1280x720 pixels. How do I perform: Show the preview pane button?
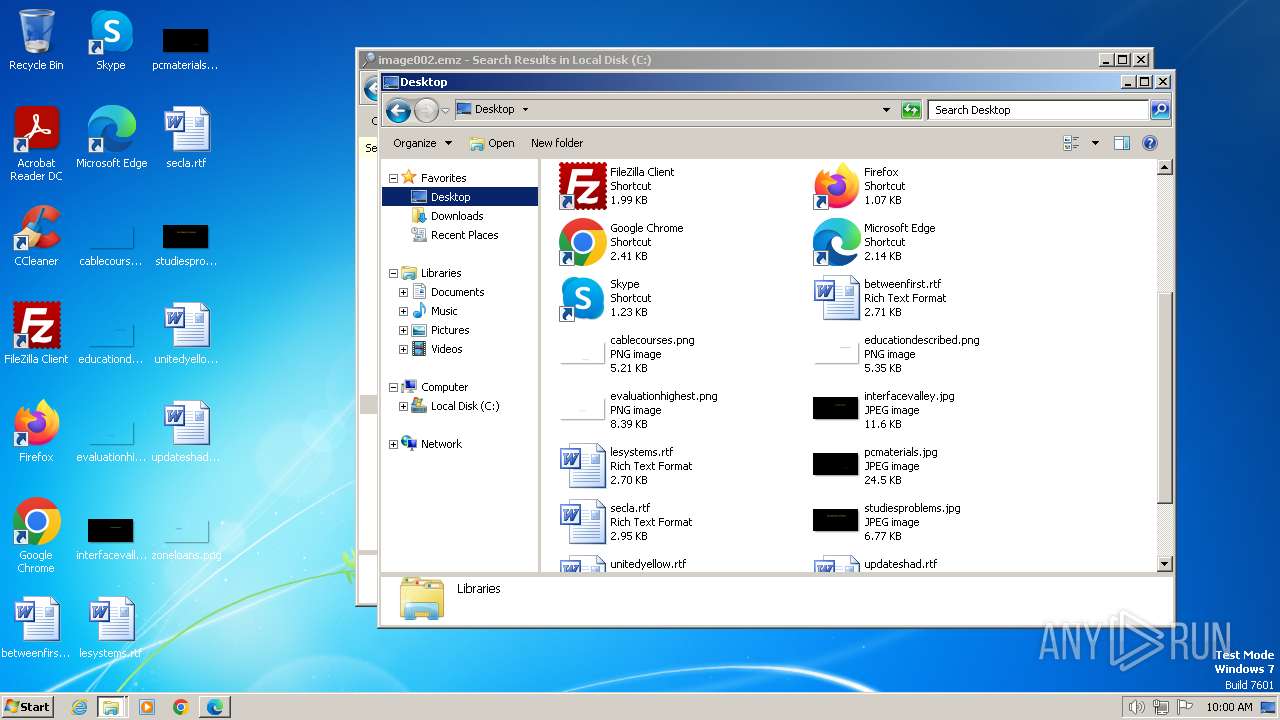click(1122, 143)
